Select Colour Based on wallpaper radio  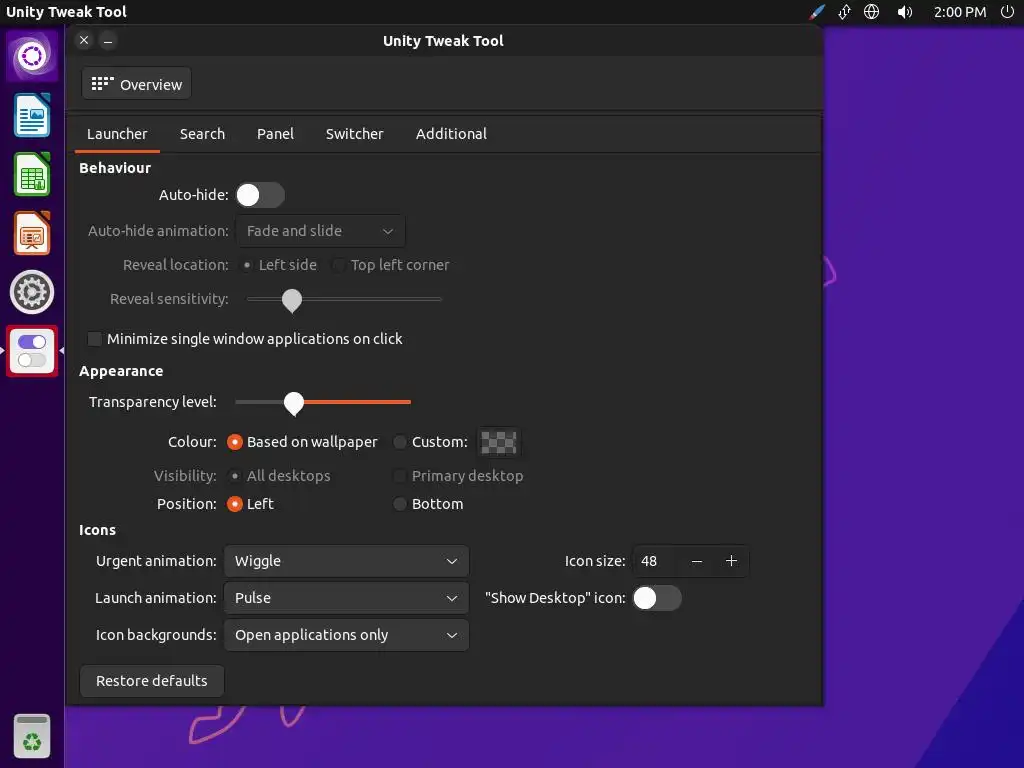(x=234, y=442)
